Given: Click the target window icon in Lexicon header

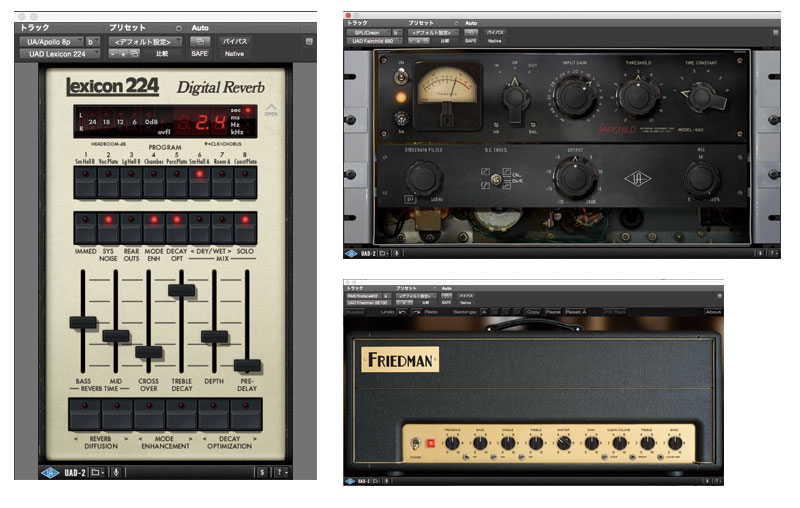Looking at the screenshot, I should [x=309, y=41].
